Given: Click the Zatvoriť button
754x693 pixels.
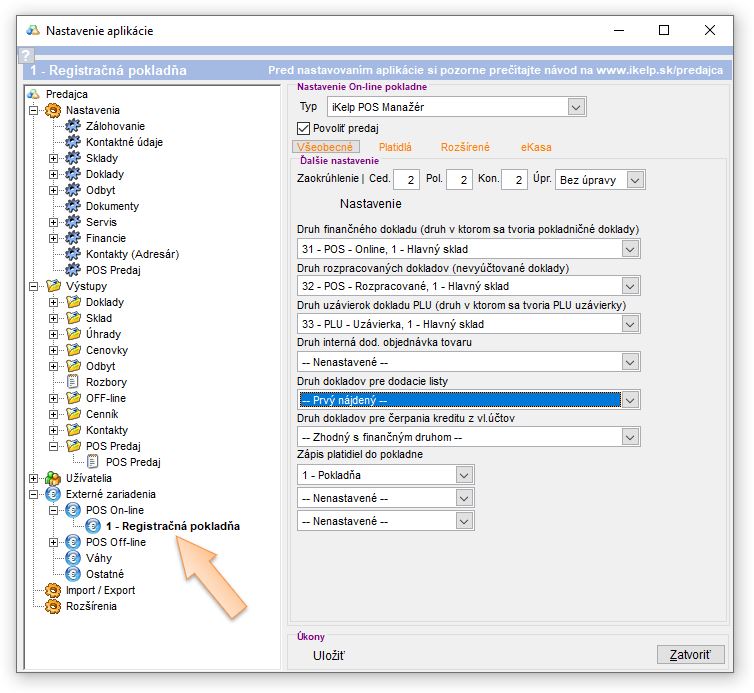Looking at the screenshot, I should tap(689, 655).
